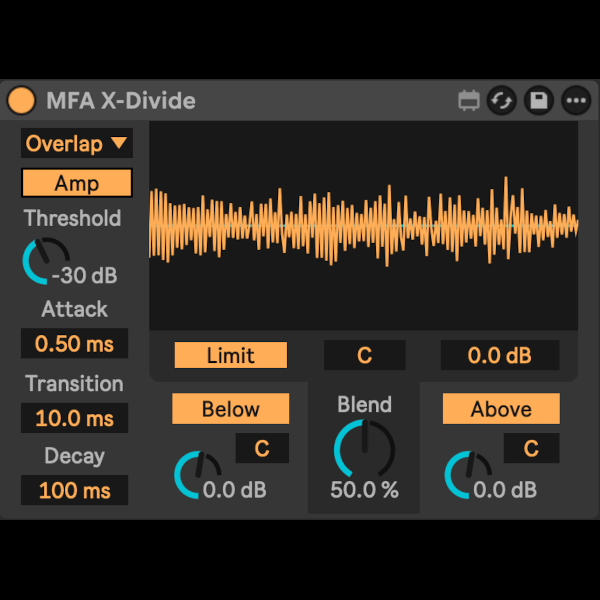Click the Below button
This screenshot has height=600, width=600.
tap(231, 409)
